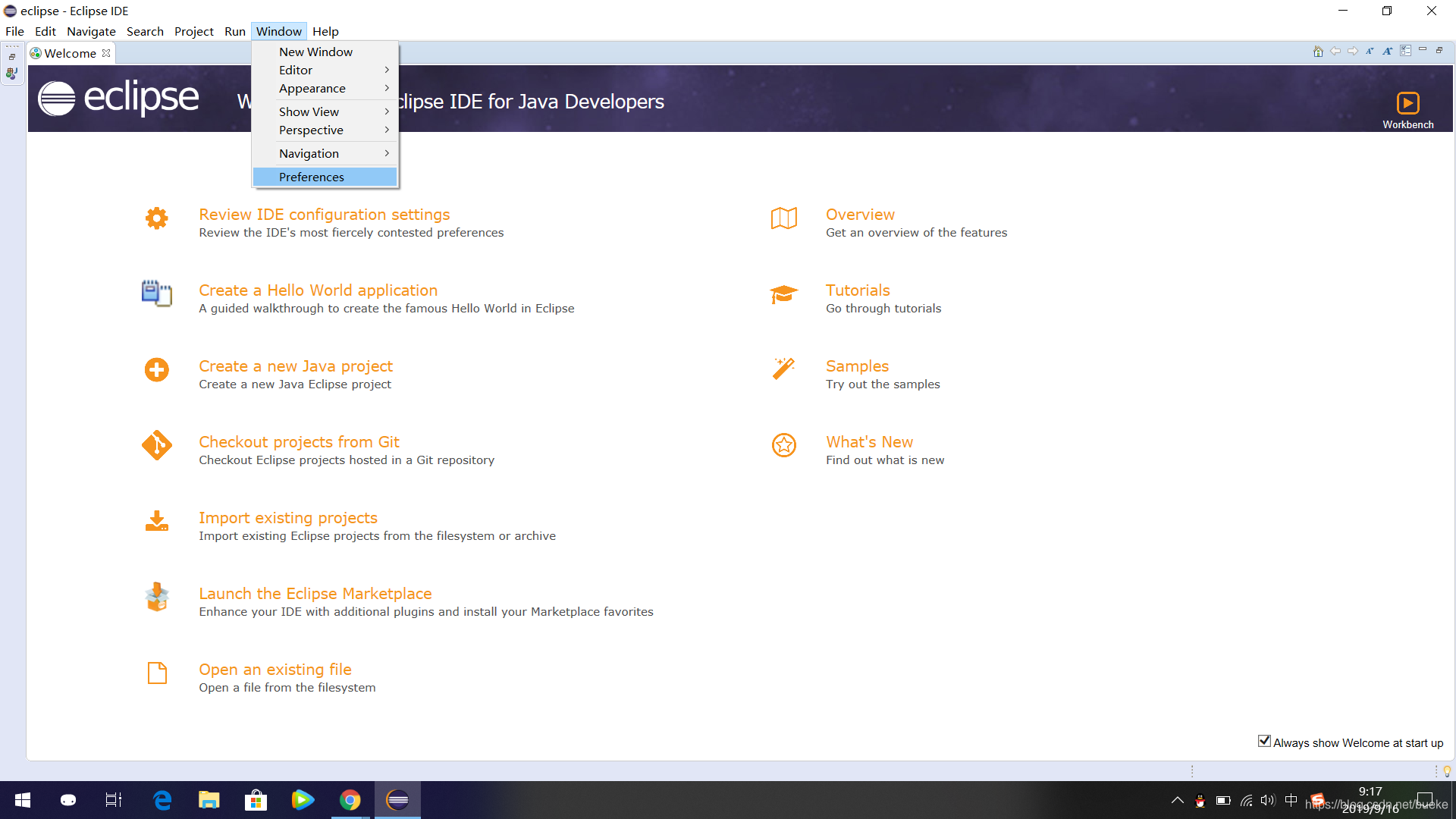This screenshot has height=819, width=1456.
Task: Open Microsoft Edge from the taskbar
Action: (162, 800)
